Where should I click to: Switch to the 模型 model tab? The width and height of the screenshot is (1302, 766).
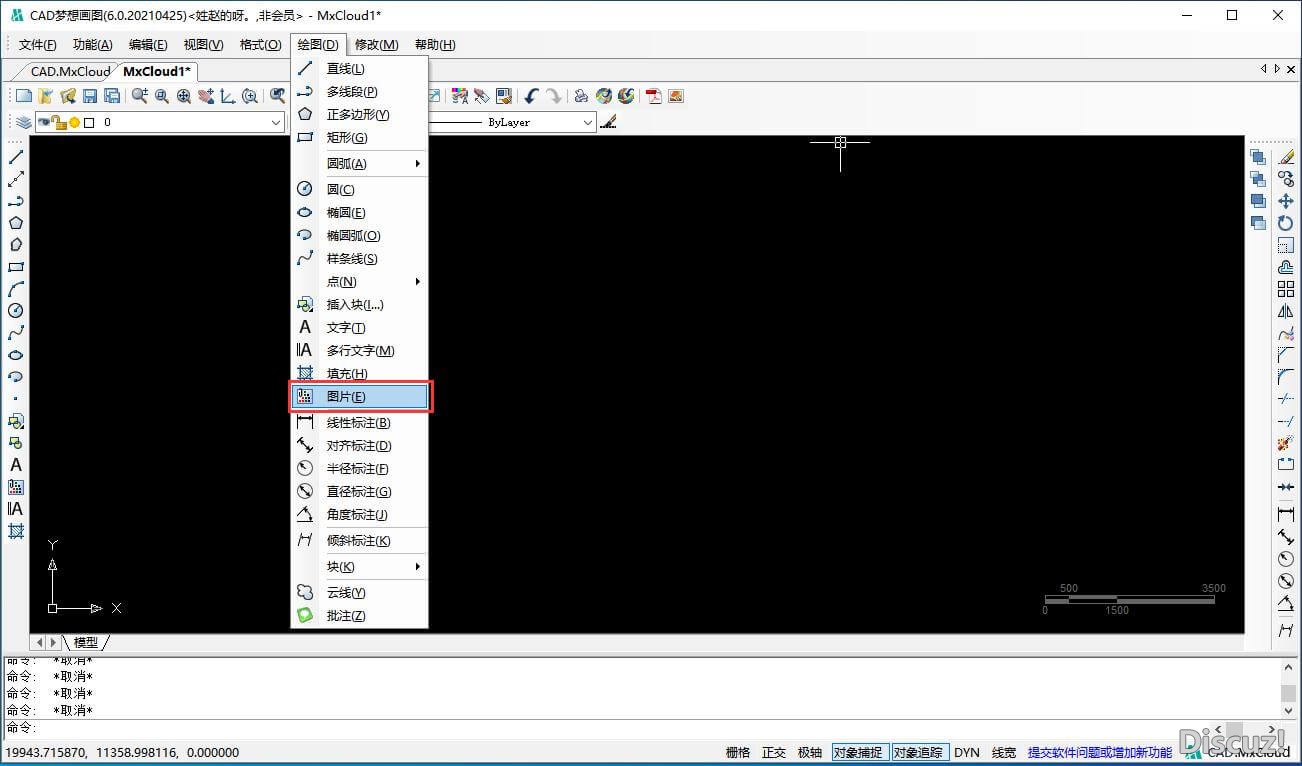click(86, 642)
